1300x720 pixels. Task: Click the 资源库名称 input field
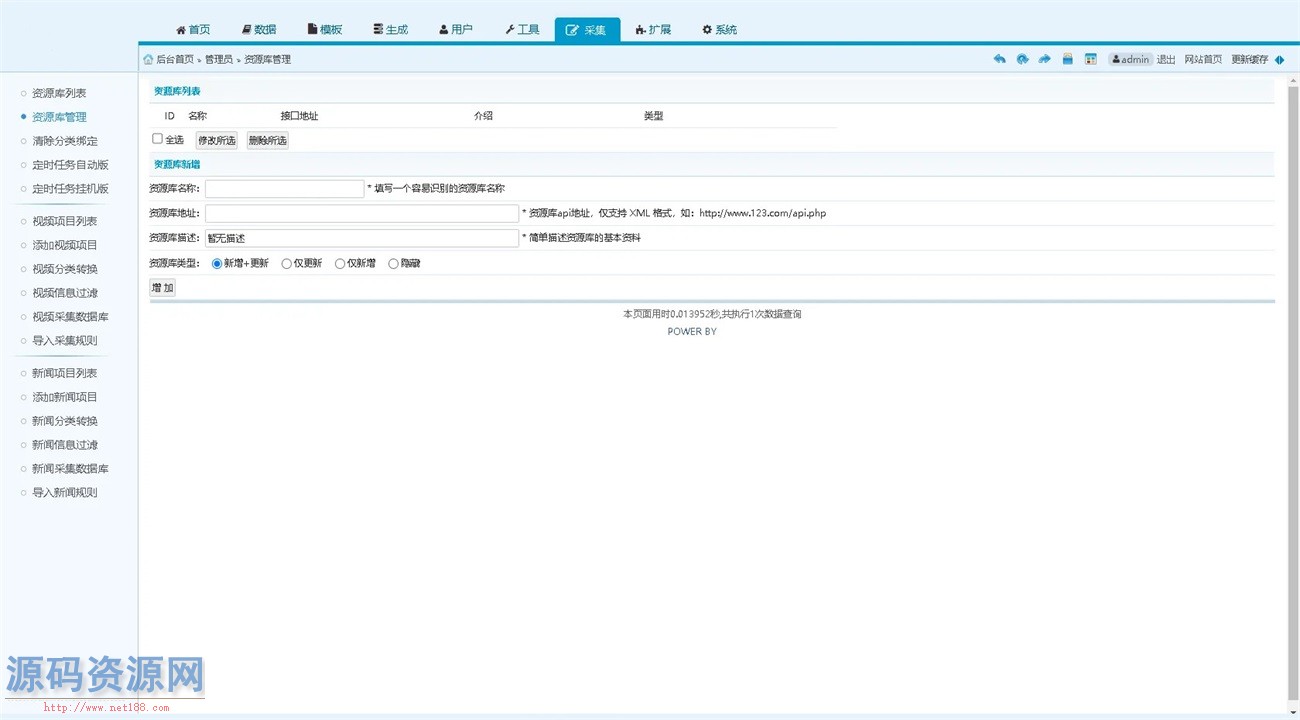[285, 188]
